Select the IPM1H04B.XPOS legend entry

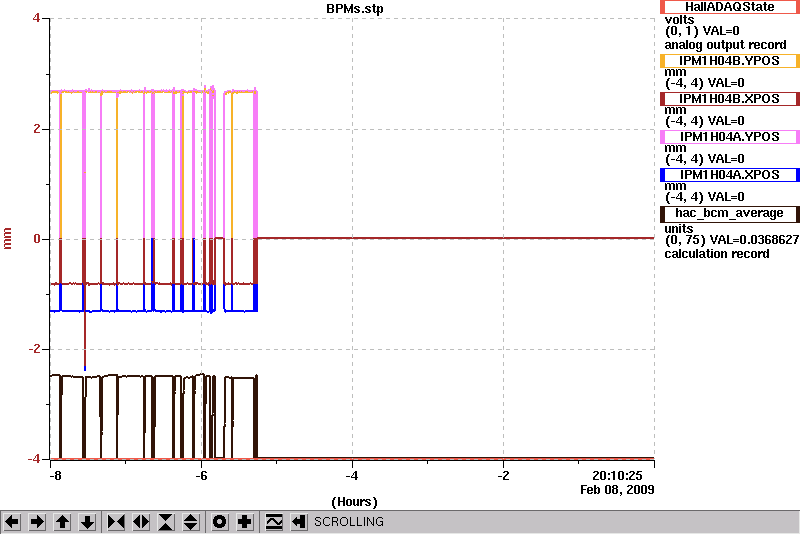click(x=730, y=98)
